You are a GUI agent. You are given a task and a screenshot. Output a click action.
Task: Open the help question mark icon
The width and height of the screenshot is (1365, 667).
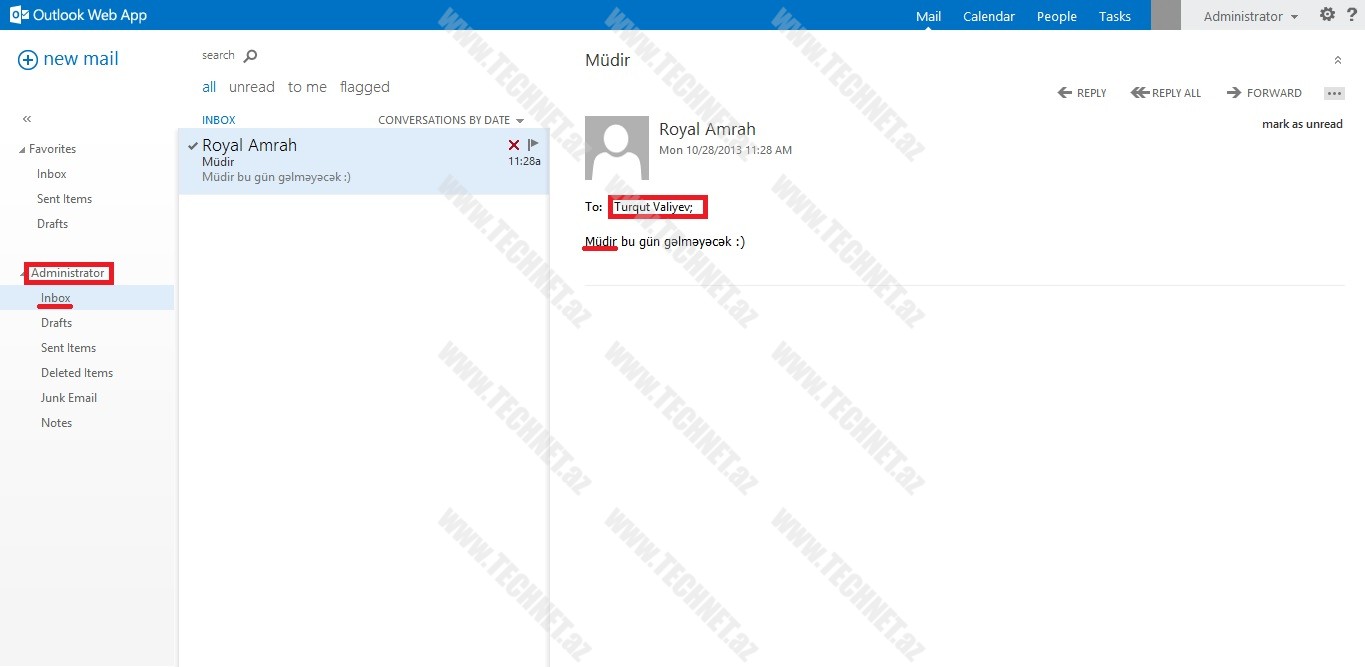(x=1351, y=15)
